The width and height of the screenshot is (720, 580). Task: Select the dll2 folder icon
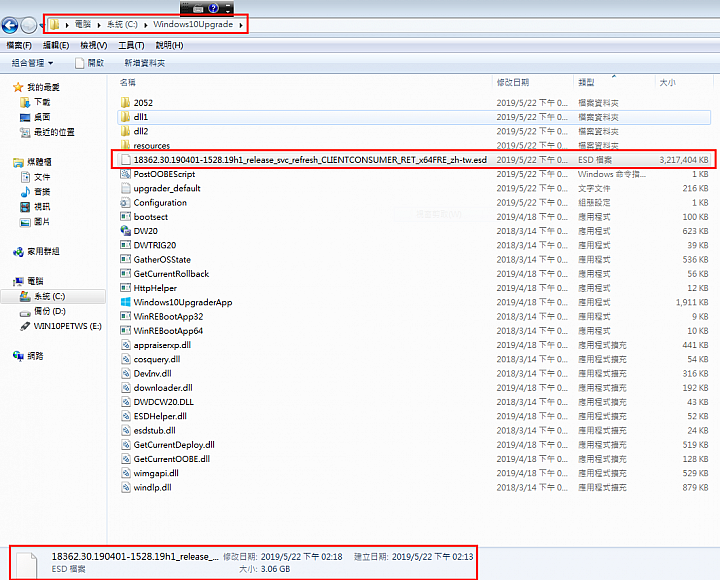(x=125, y=131)
